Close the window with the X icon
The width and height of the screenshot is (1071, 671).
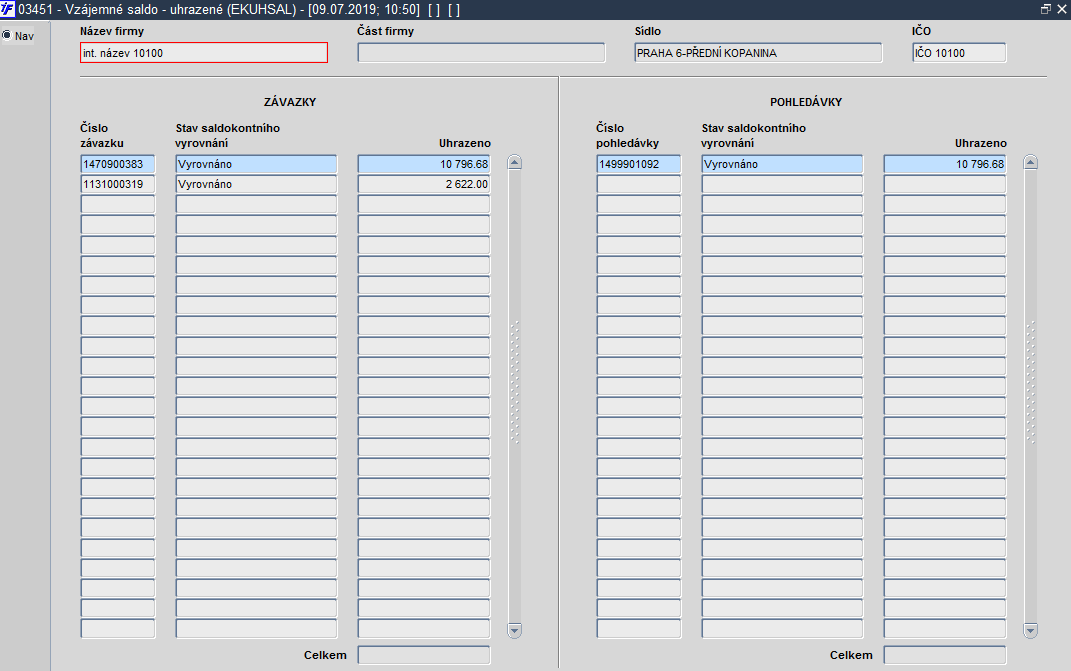point(1061,9)
